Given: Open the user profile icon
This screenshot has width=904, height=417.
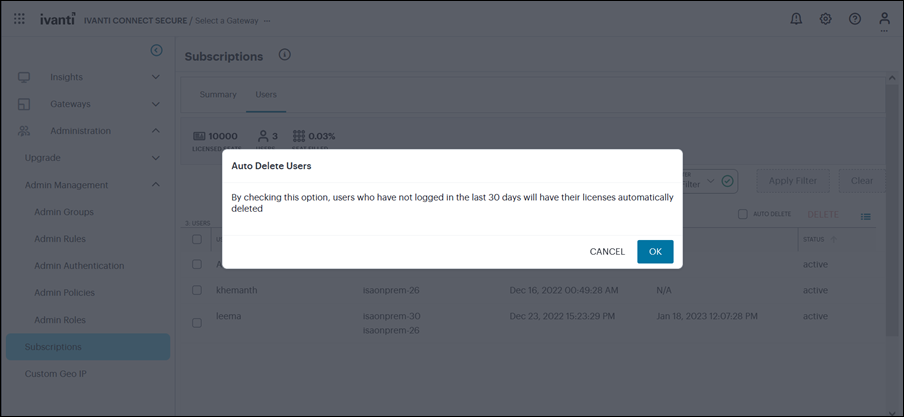Looking at the screenshot, I should coord(884,19).
